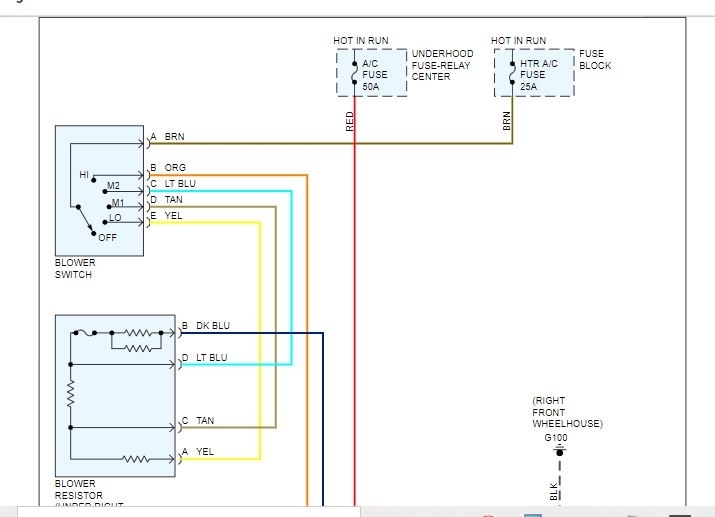Click the BLOWER RESISTOR label

click(x=78, y=489)
